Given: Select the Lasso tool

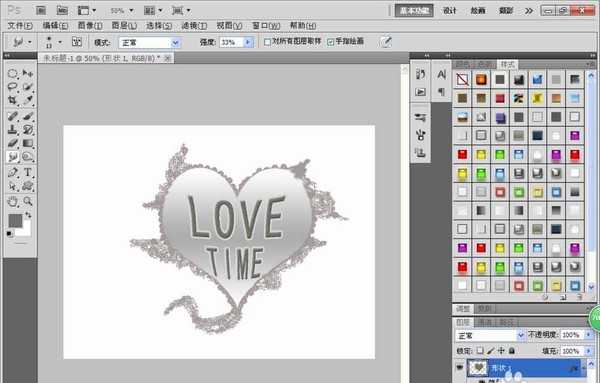Looking at the screenshot, I should pos(13,87).
